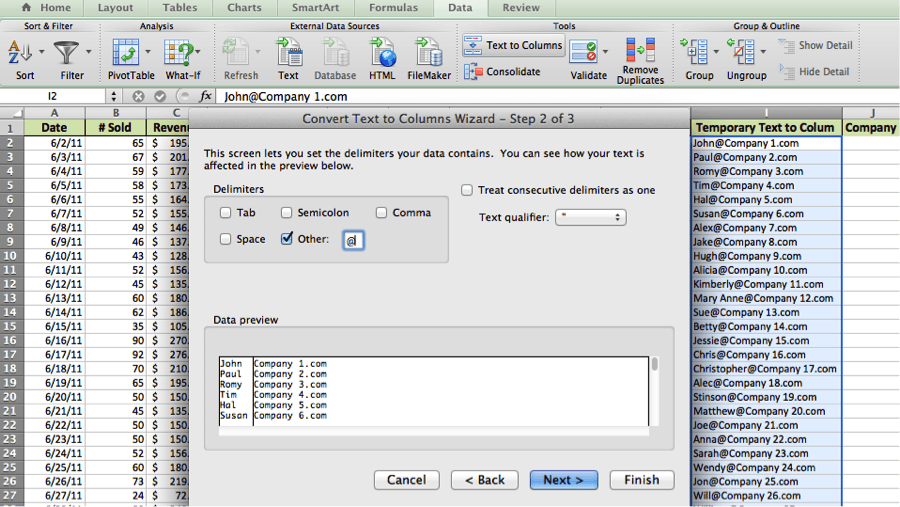
Task: Toggle Treat consecutive delimiters as one
Action: (x=467, y=190)
